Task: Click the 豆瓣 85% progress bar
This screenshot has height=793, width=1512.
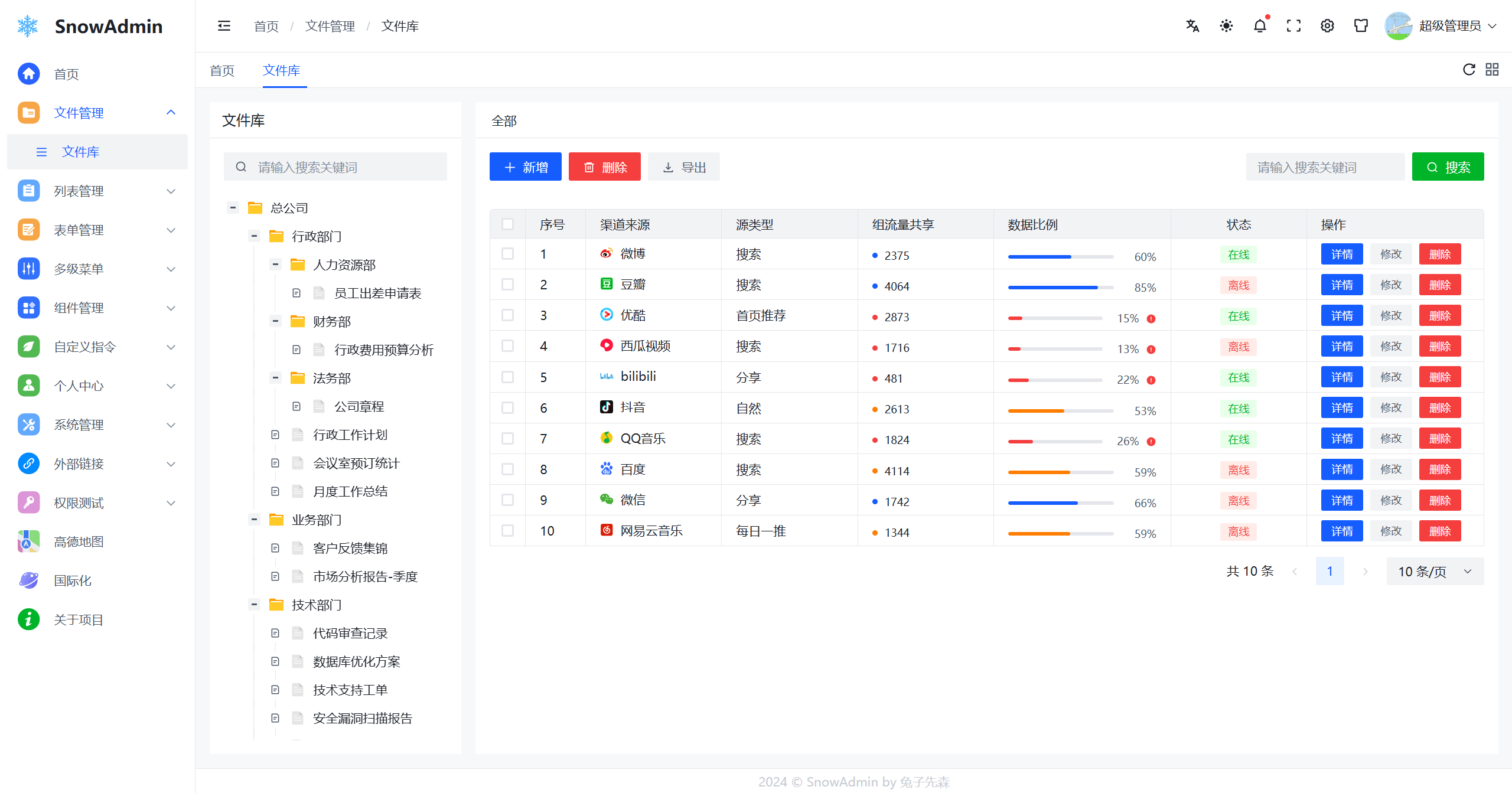Action: 1060,288
